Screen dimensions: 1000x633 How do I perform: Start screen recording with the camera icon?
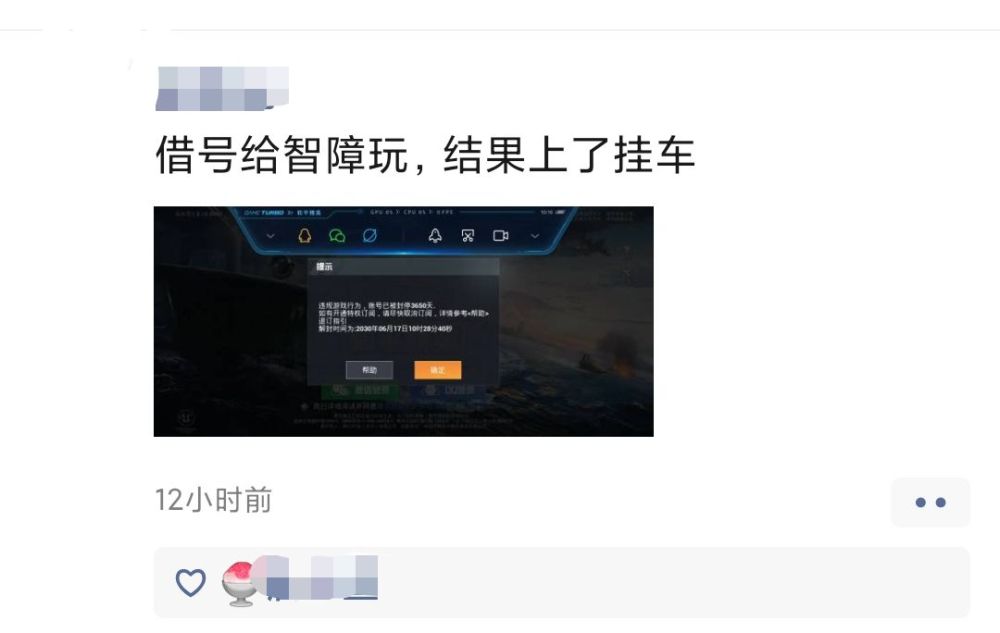501,236
